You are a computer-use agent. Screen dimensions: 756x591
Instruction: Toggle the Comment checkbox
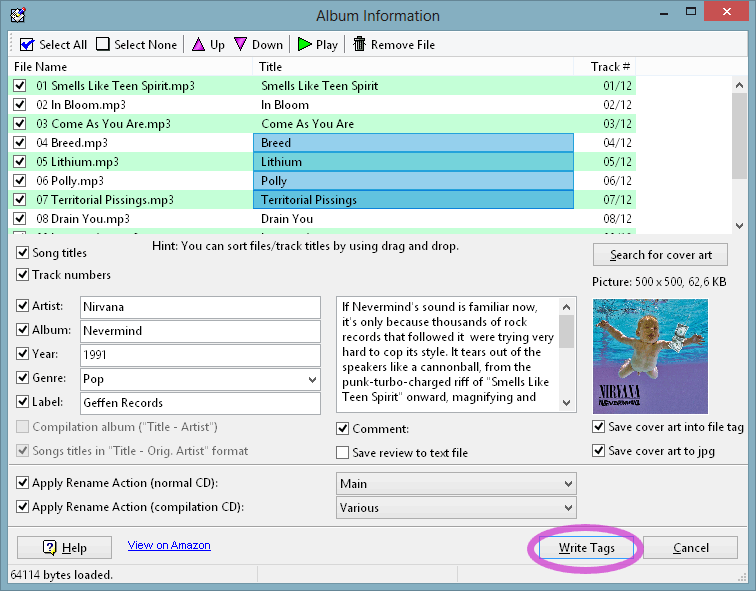[343, 429]
